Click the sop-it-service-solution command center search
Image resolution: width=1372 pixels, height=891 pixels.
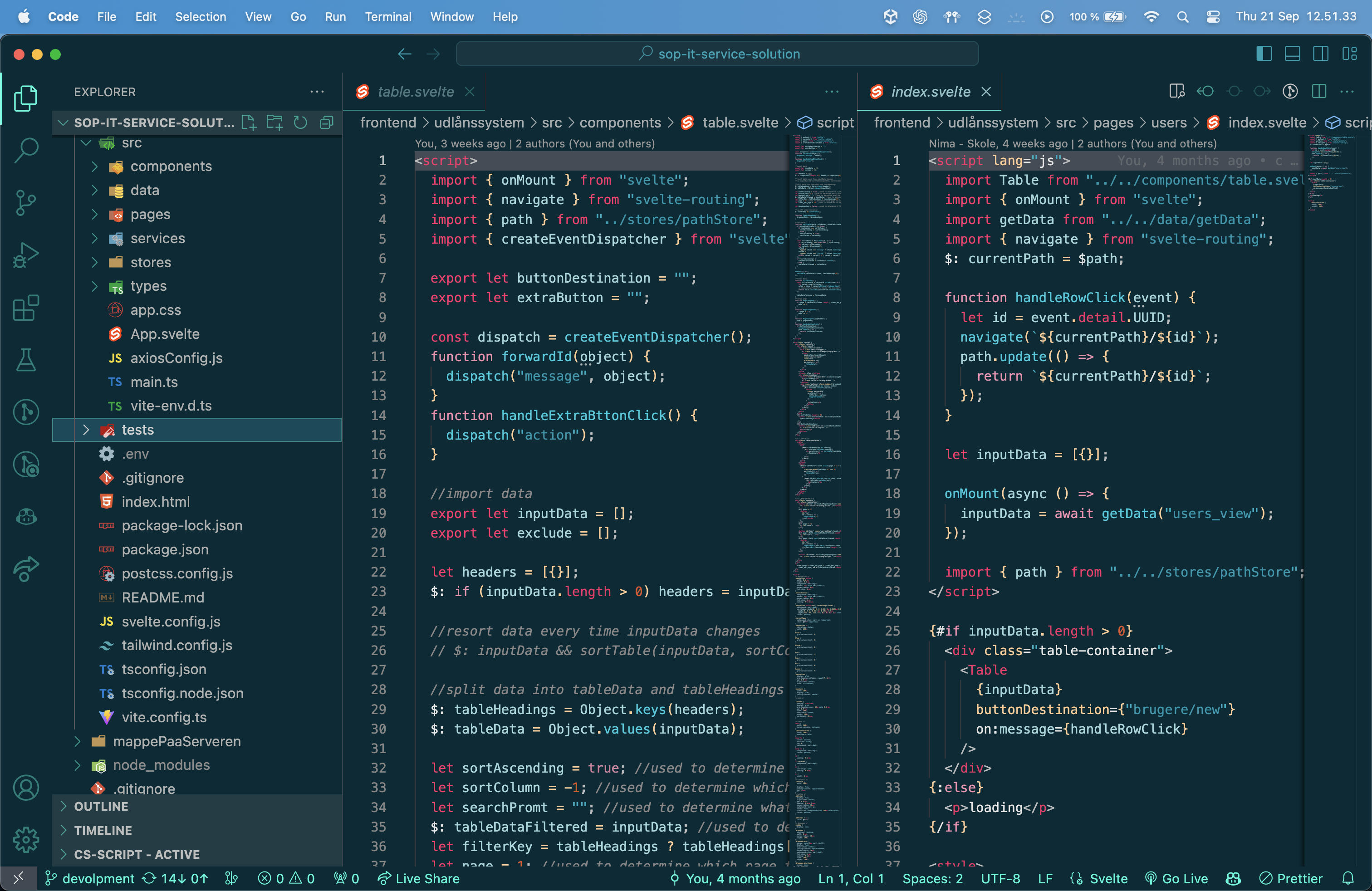coord(717,54)
